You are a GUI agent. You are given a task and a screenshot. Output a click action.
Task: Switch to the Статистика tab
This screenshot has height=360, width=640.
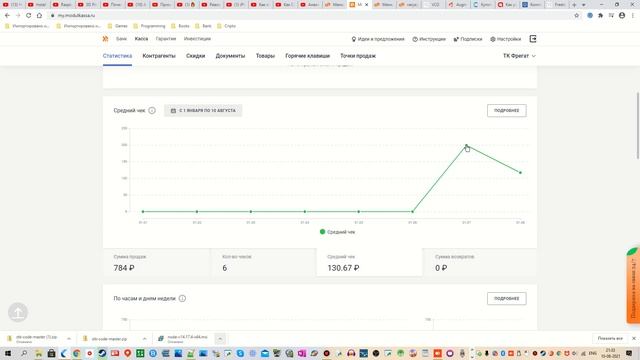117,56
